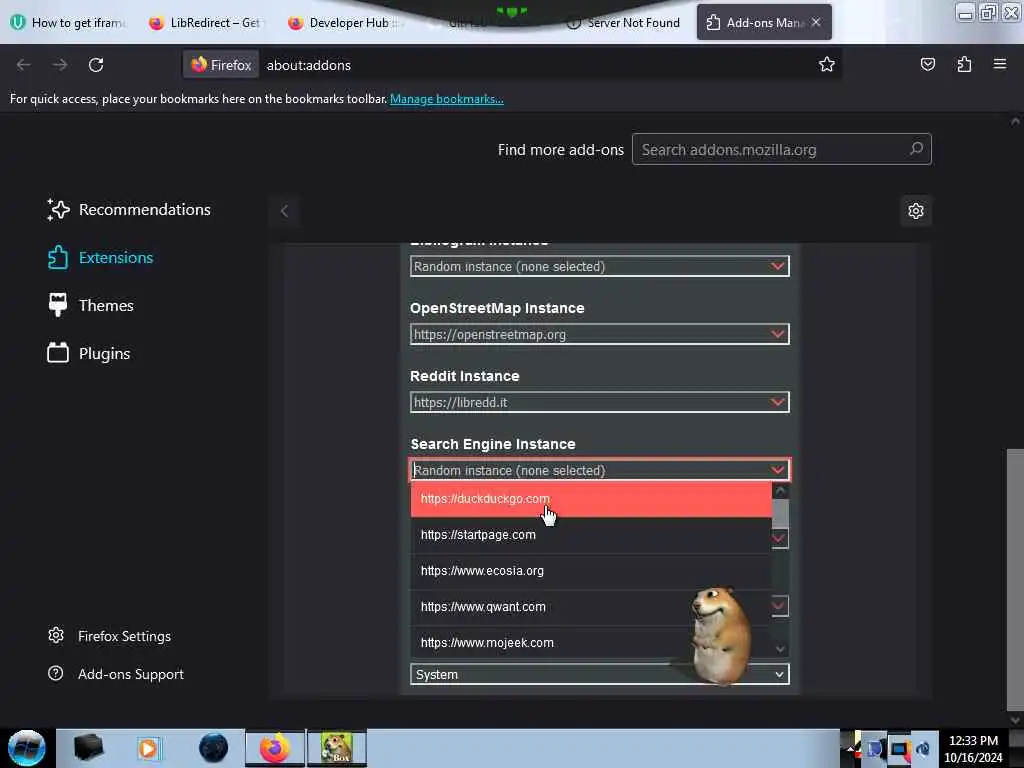Select https://www.mojeek.com option
This screenshot has height=768, width=1024.
point(591,643)
